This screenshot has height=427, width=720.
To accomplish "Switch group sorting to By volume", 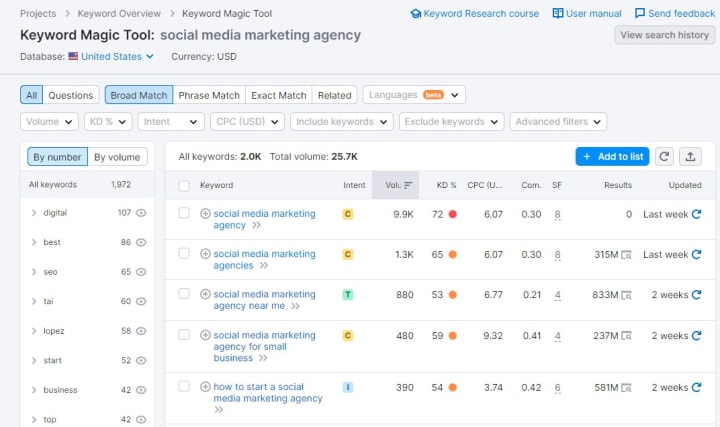I will pos(117,157).
